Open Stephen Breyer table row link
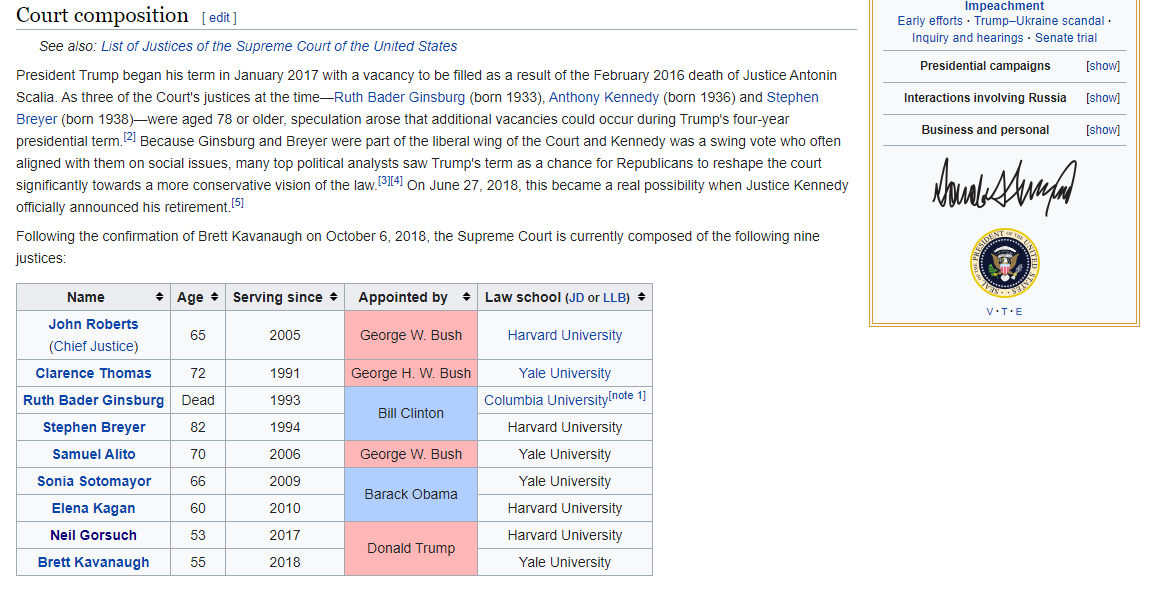Viewport: 1157px width, 589px height. tap(94, 427)
